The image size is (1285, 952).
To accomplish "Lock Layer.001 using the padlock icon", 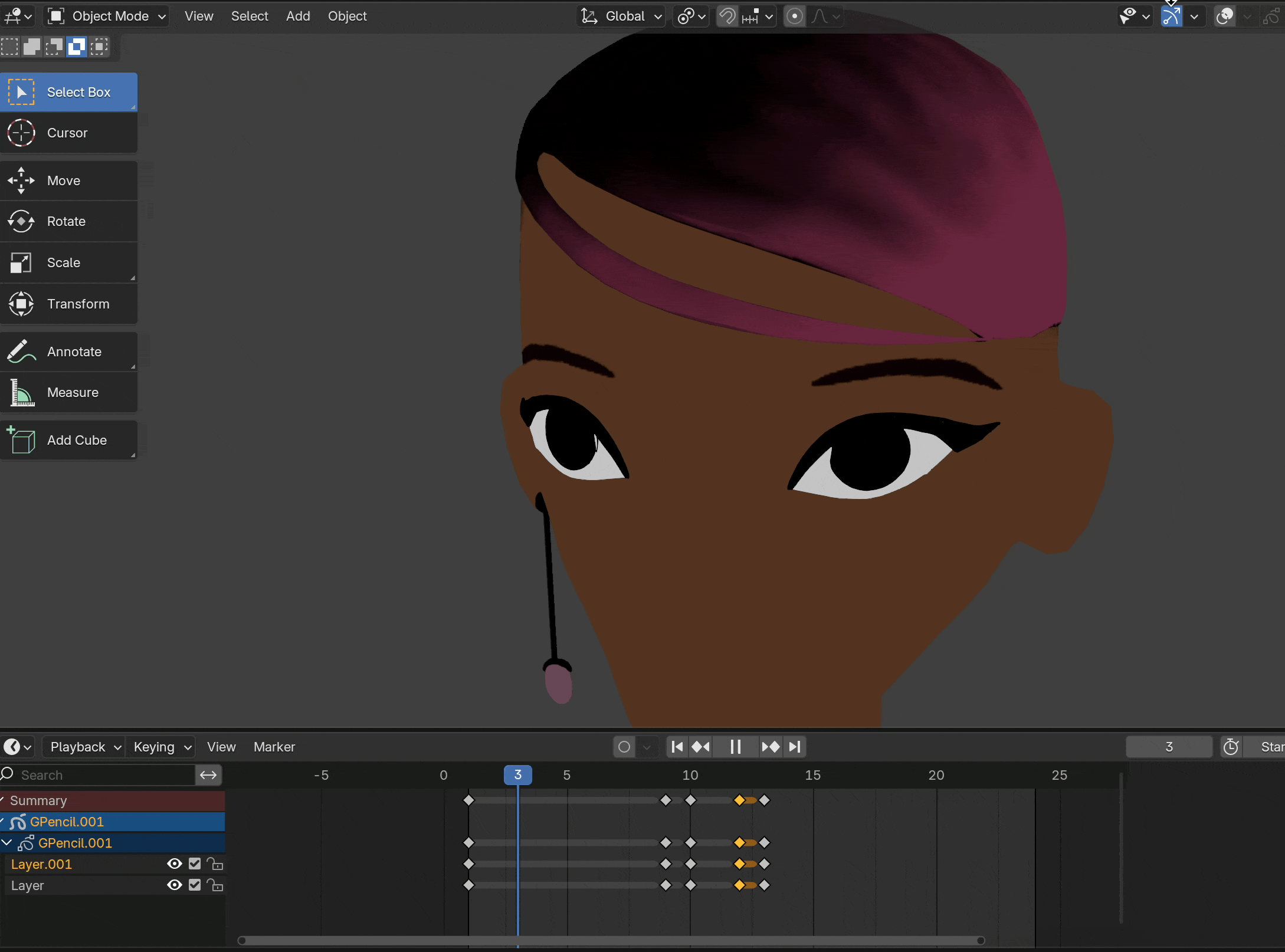I will pos(215,865).
